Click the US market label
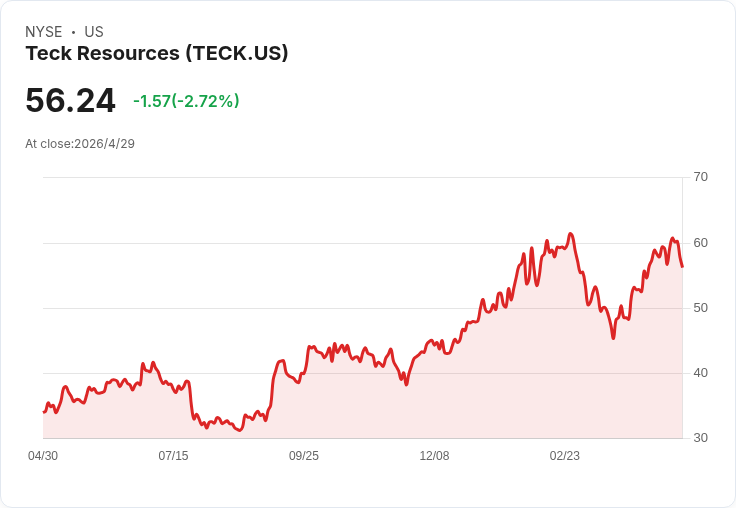736x508 pixels. tap(94, 32)
